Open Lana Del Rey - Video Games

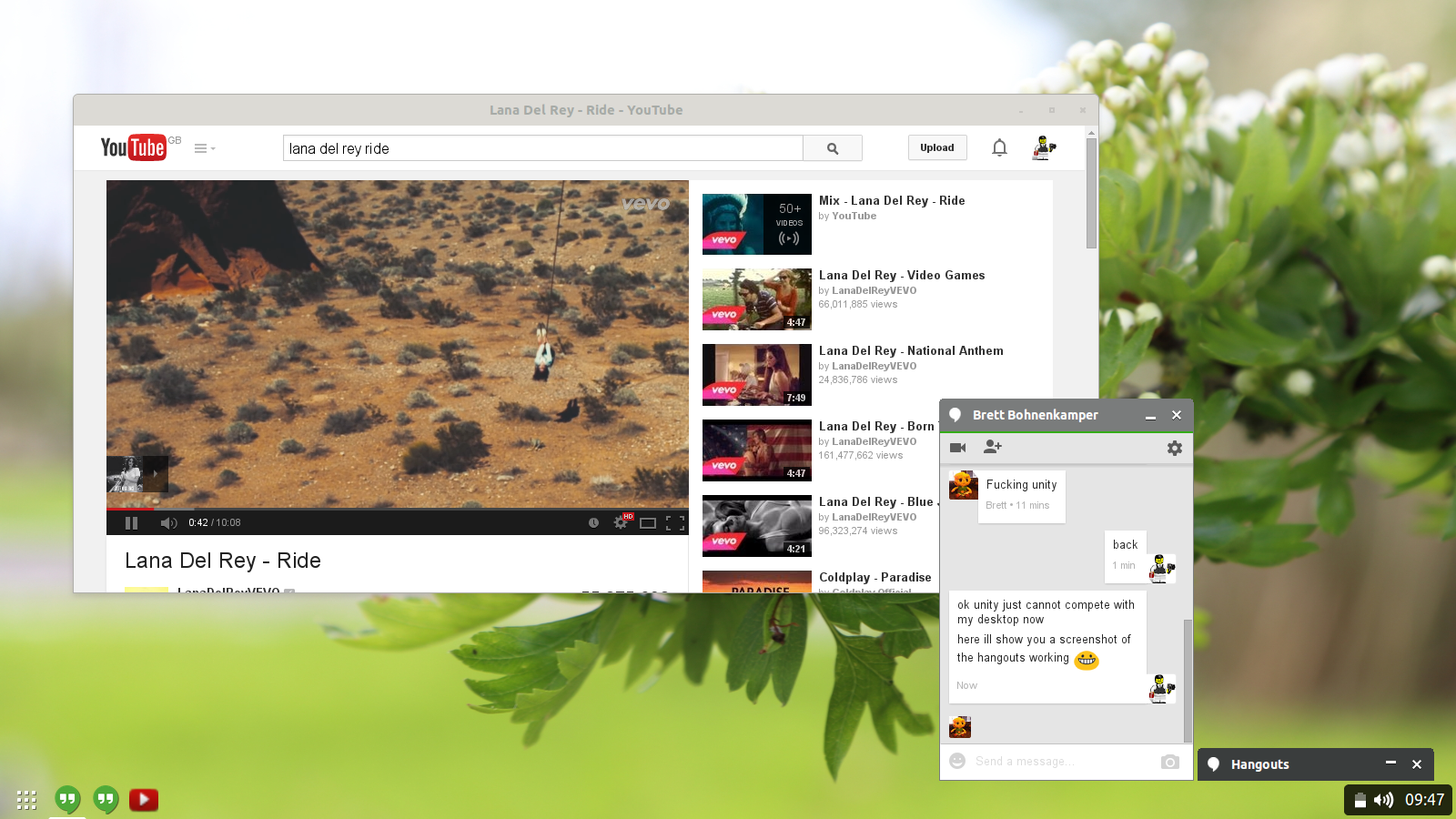pos(902,275)
